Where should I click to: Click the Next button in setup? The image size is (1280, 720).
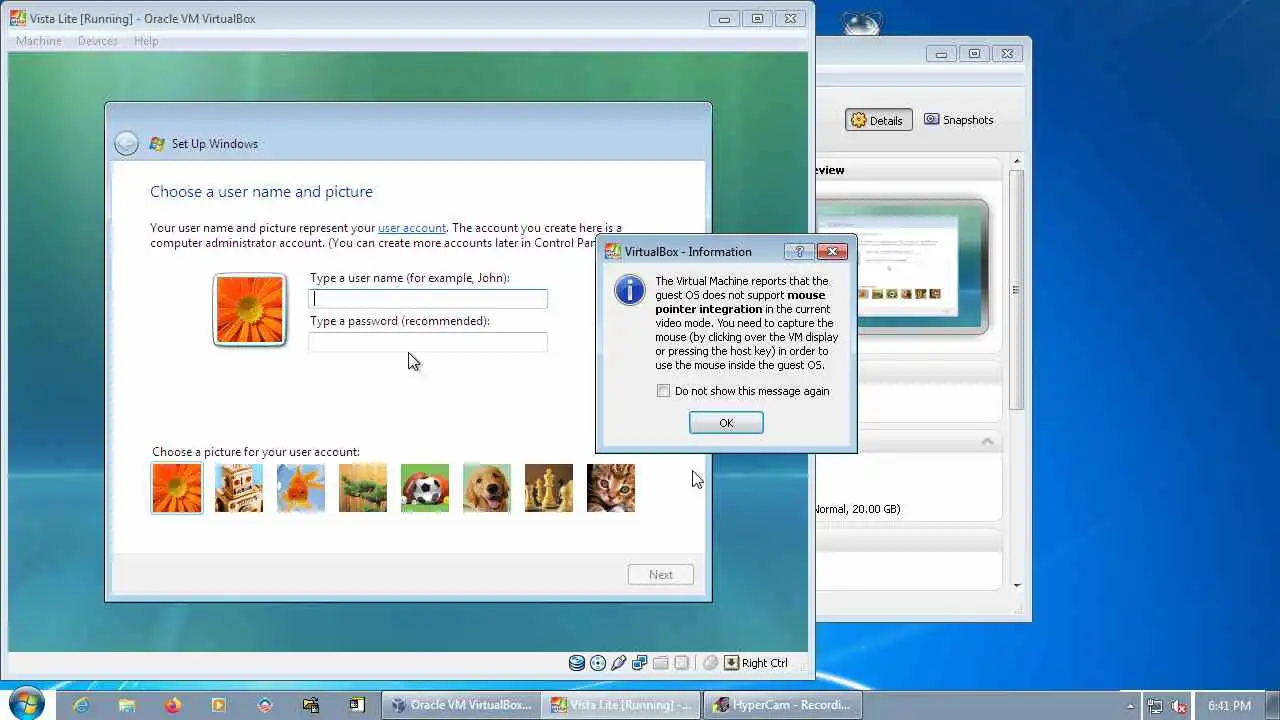[x=661, y=575]
